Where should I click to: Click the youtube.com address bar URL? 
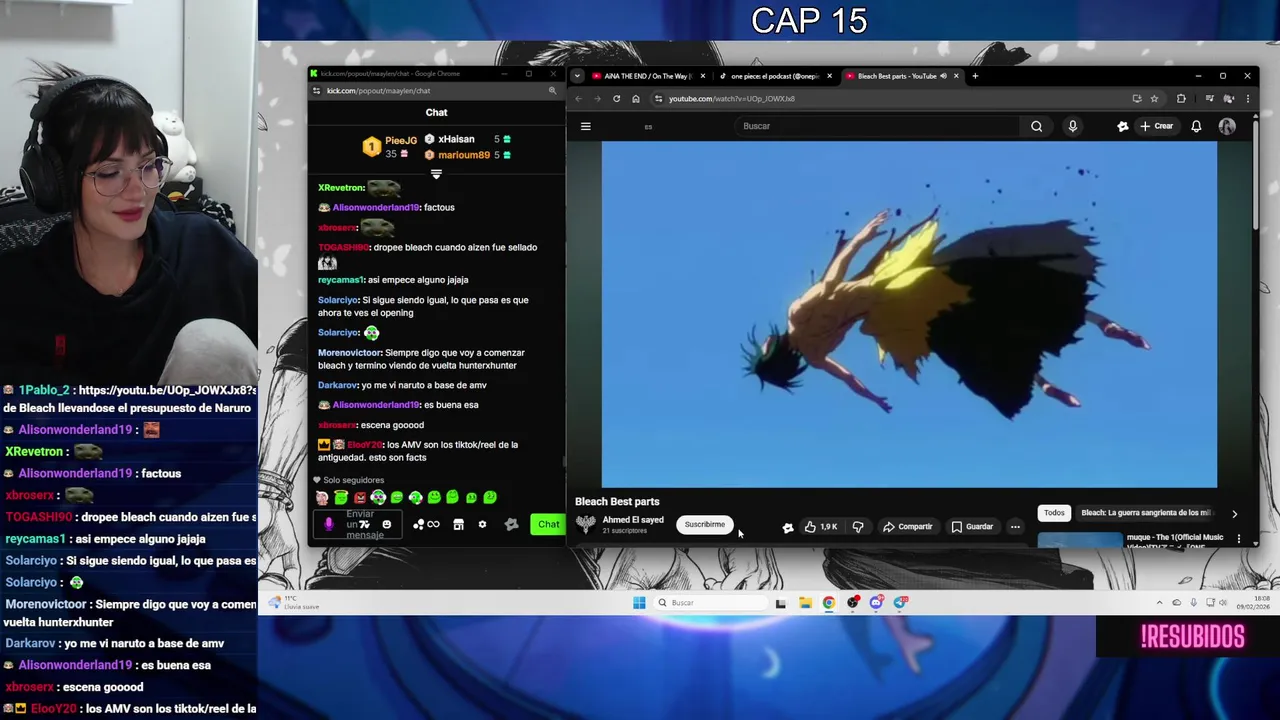click(x=732, y=99)
